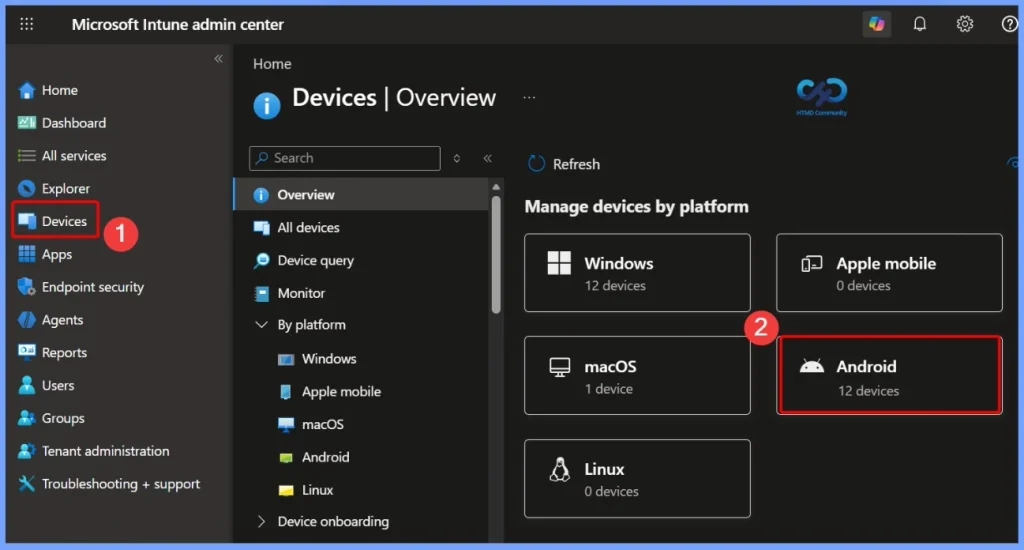
Task: Click the devices menu scrollbar
Action: click(x=496, y=255)
